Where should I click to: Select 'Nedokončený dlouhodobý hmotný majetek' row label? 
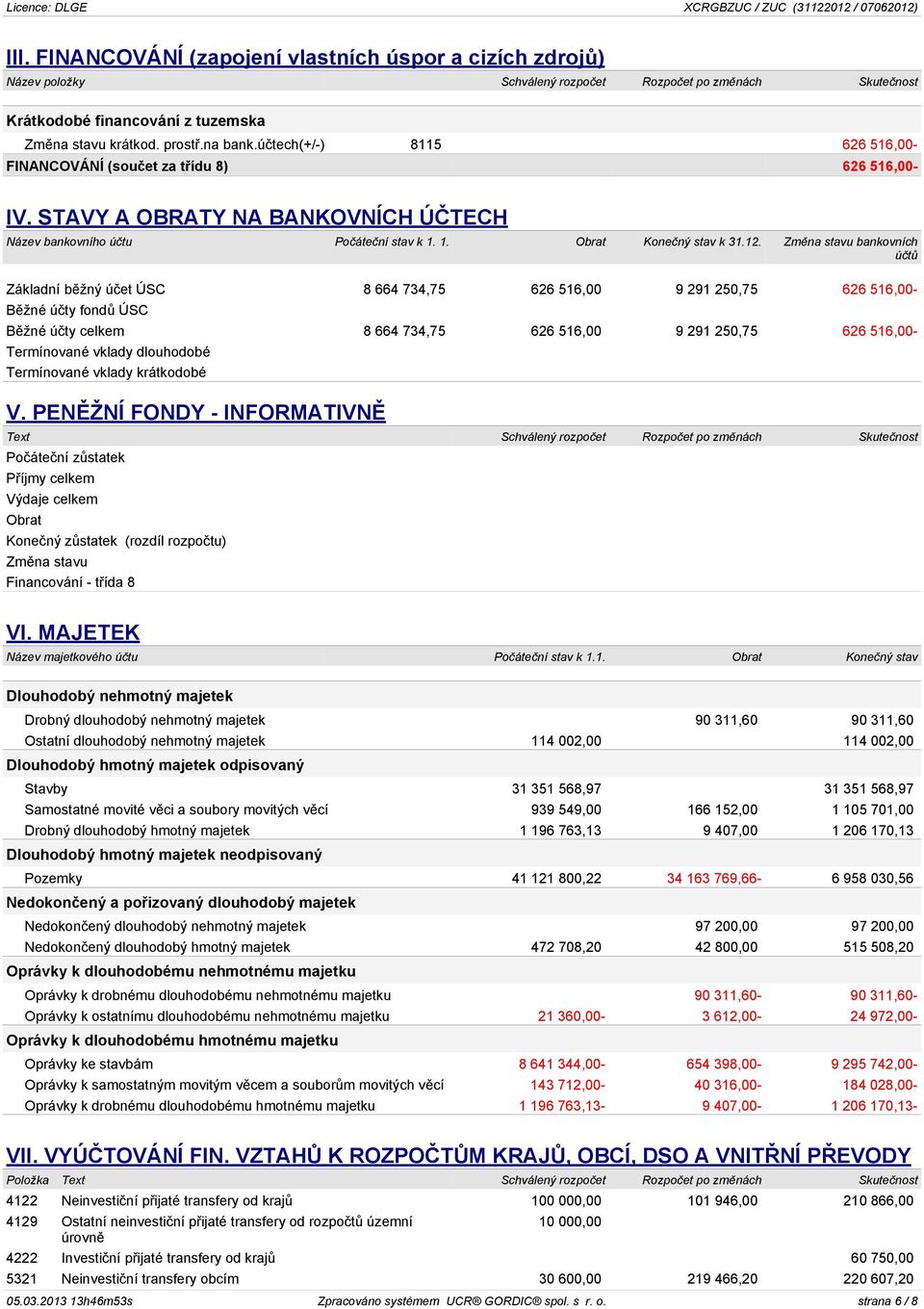[157, 947]
